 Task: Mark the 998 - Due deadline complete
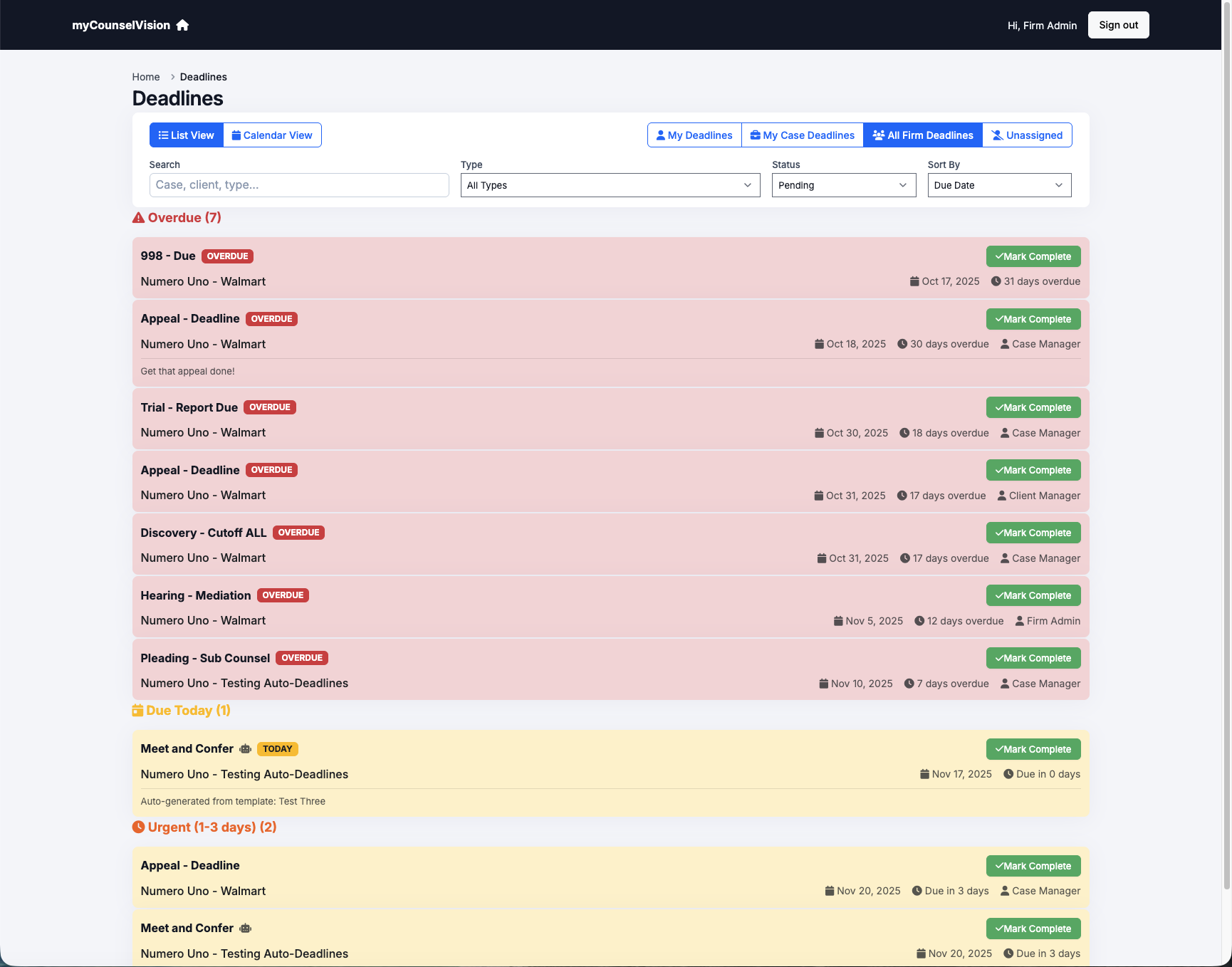pyautogui.click(x=1033, y=256)
